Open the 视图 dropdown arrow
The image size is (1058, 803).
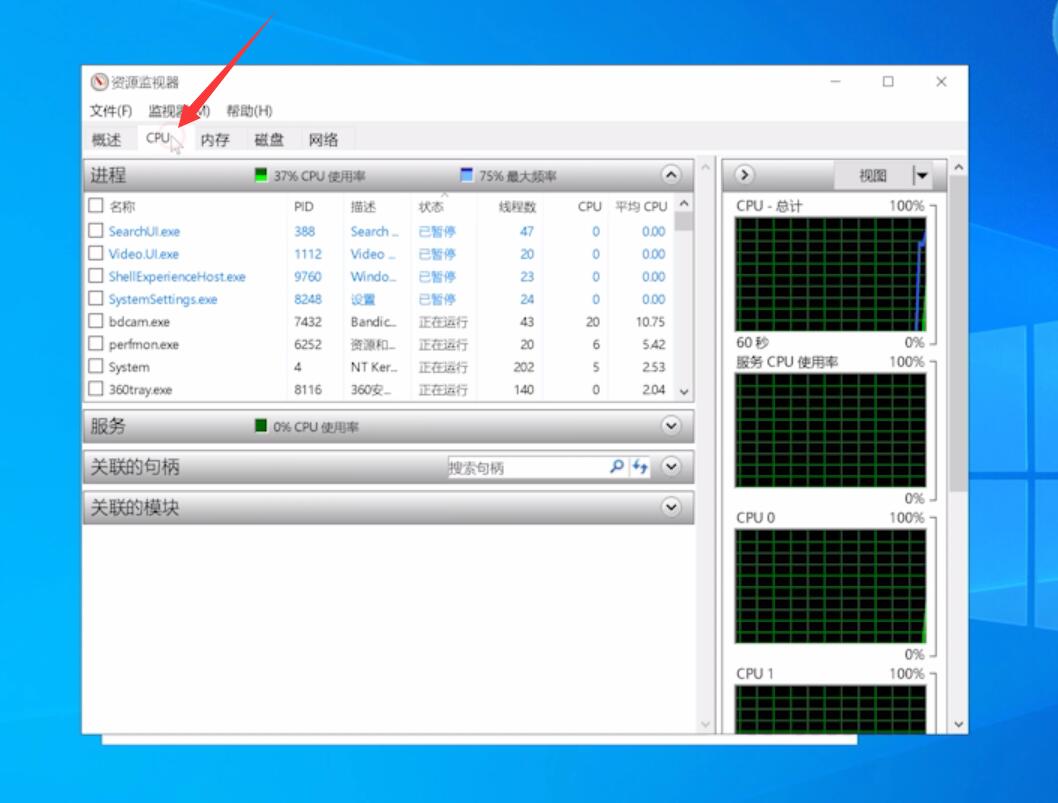coord(922,176)
